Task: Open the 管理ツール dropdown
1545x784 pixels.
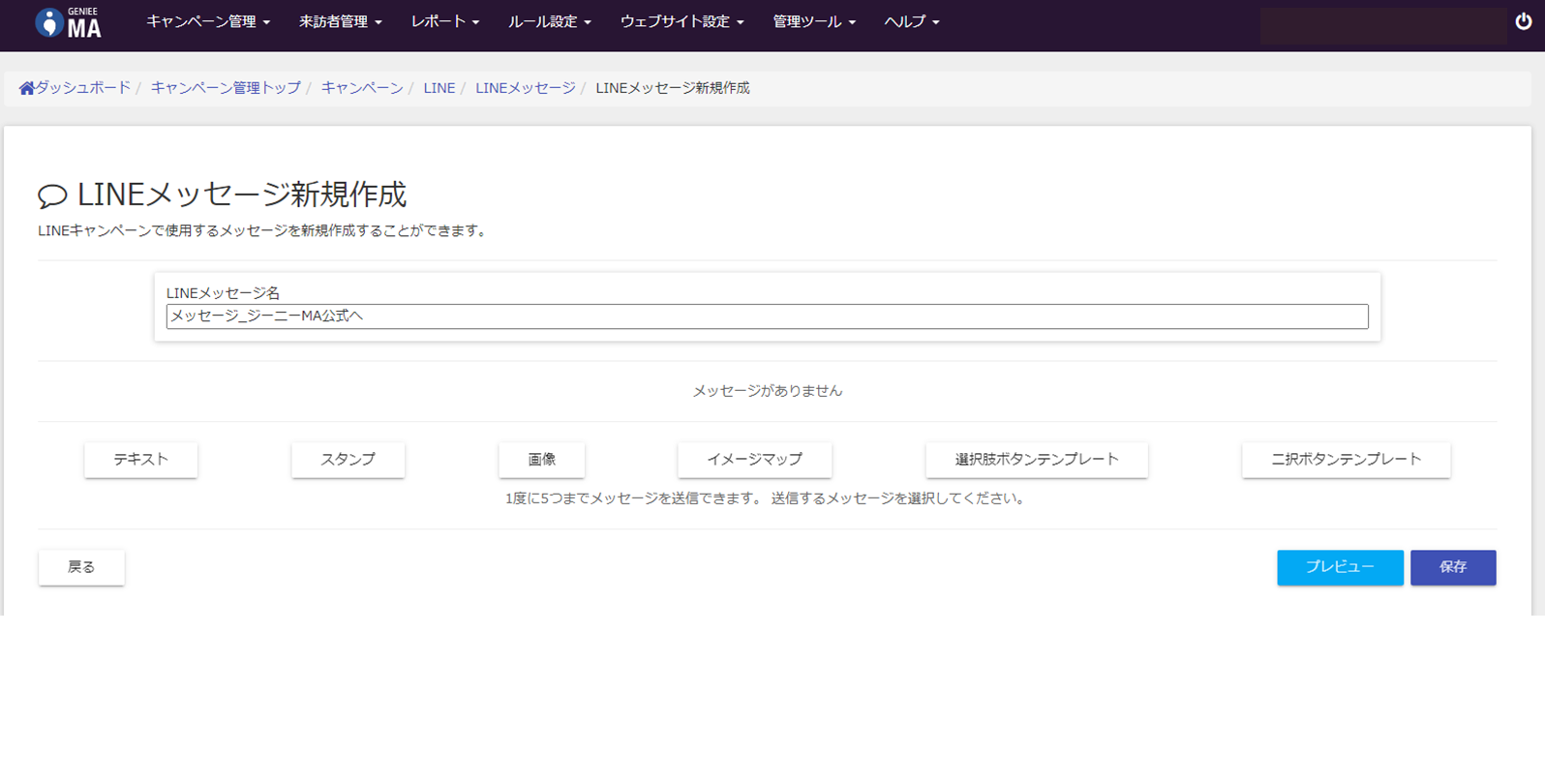Action: pos(814,21)
